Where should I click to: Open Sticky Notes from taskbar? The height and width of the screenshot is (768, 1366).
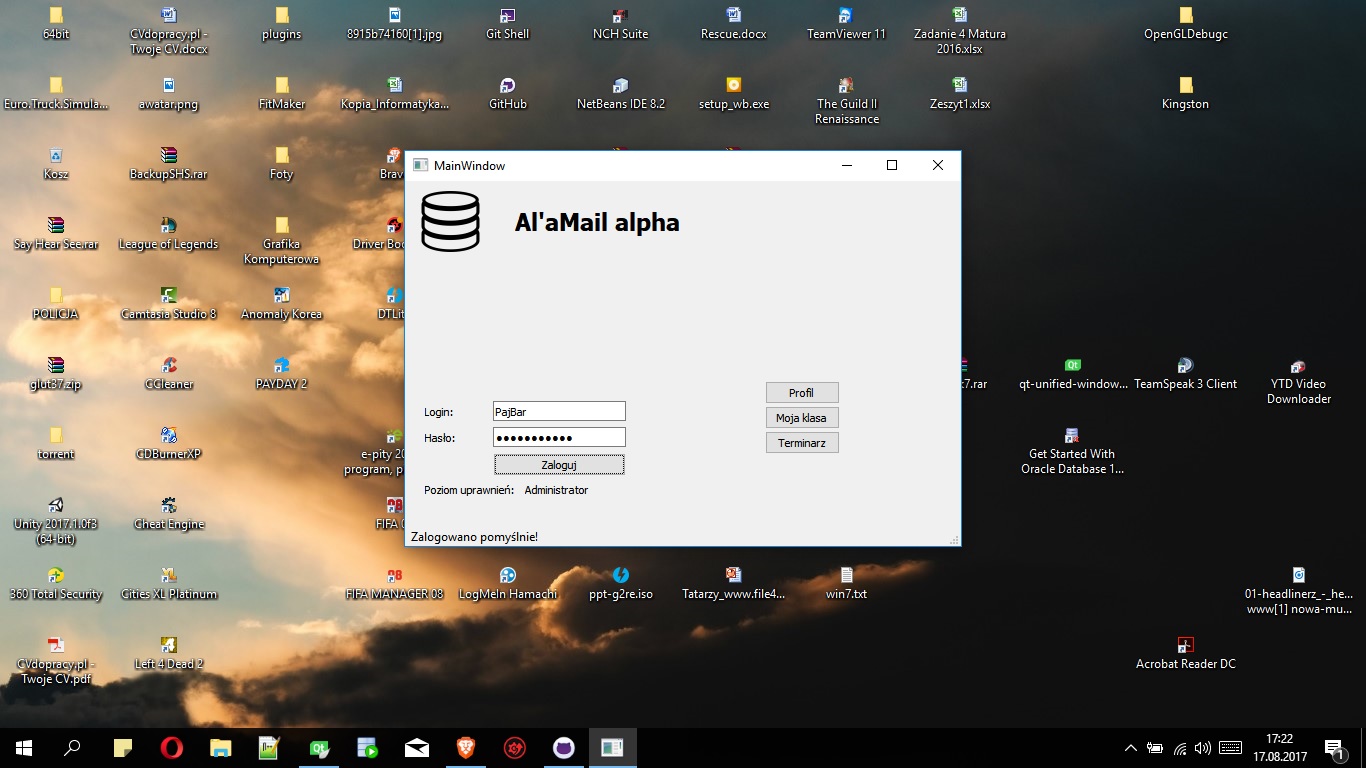[123, 747]
